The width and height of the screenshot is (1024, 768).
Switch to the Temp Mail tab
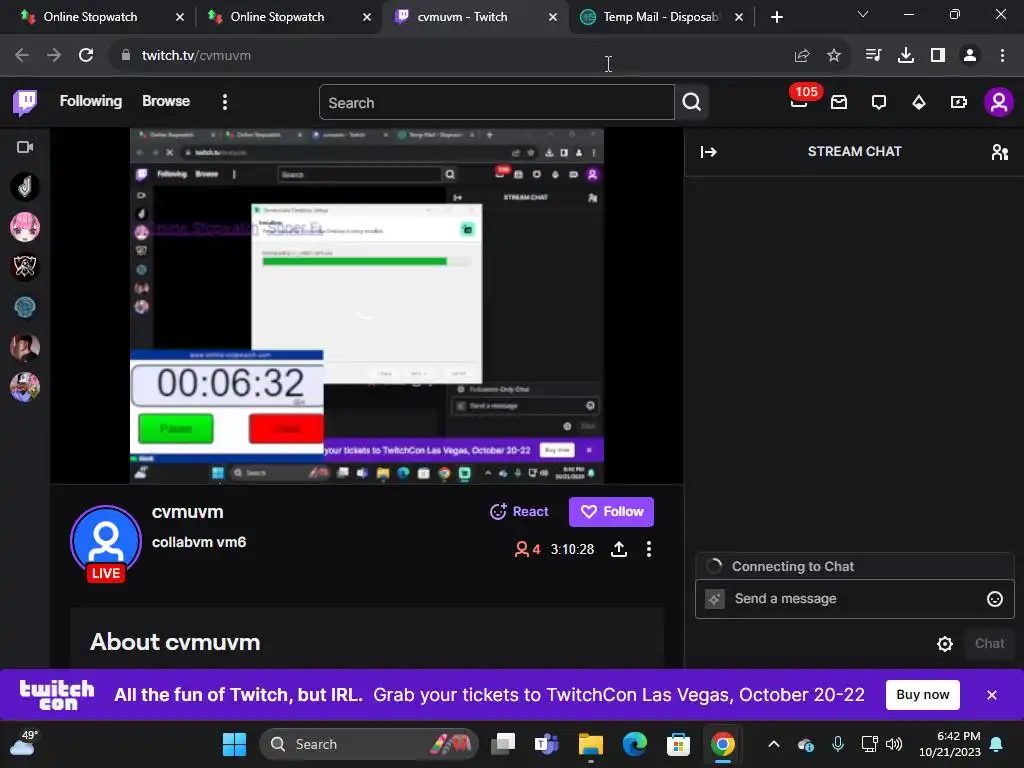660,17
